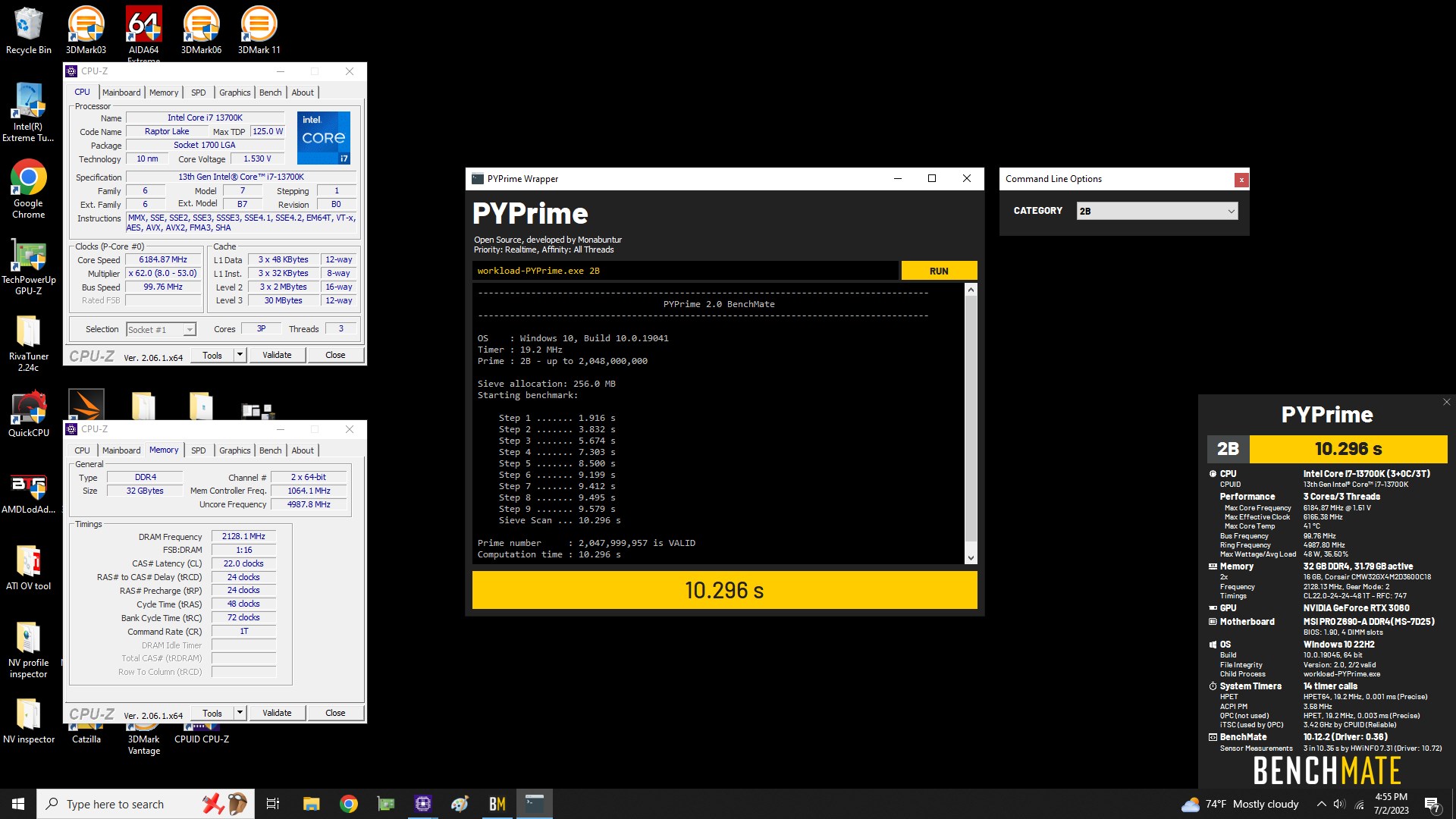The height and width of the screenshot is (819, 1456).
Task: Close the Command Line Options panel
Action: click(1241, 180)
